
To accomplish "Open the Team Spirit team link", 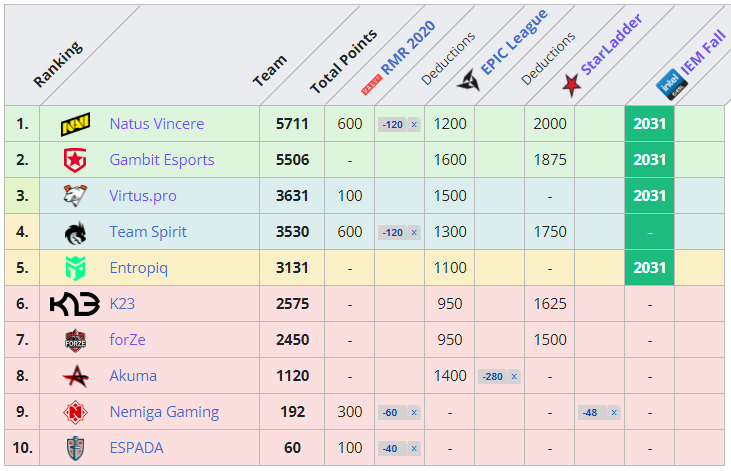I will (148, 232).
